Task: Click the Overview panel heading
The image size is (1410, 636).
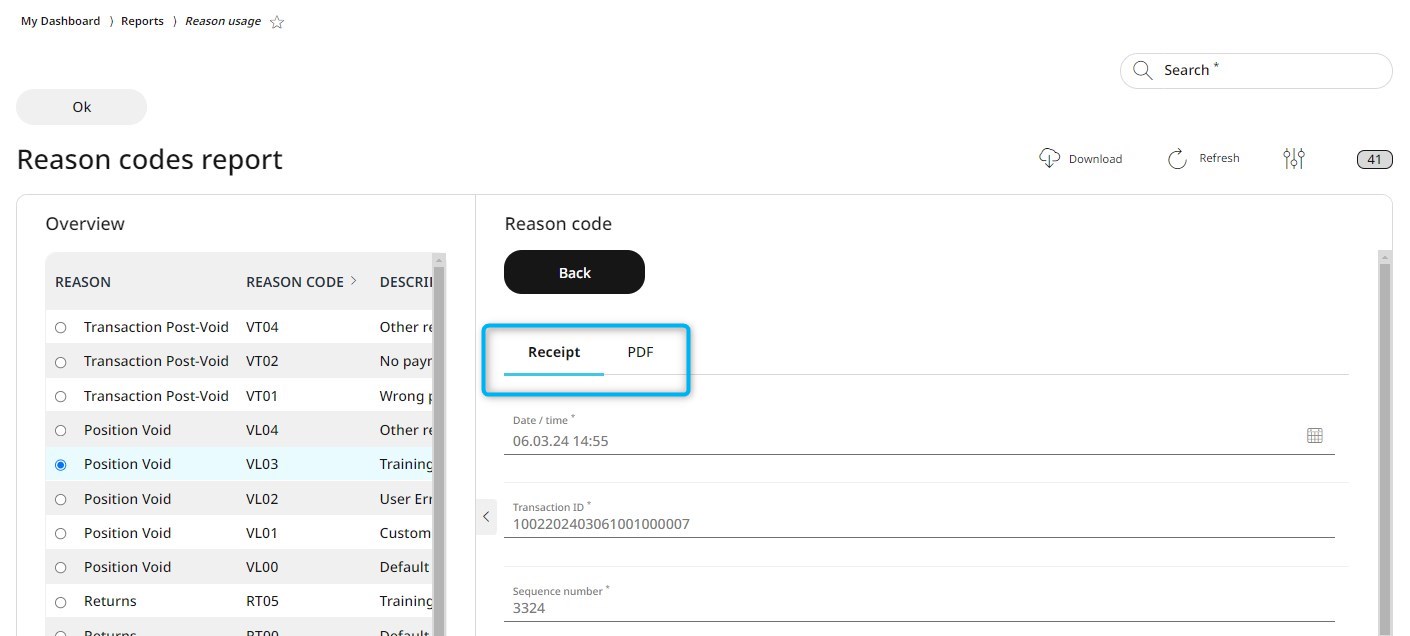Action: coord(85,224)
